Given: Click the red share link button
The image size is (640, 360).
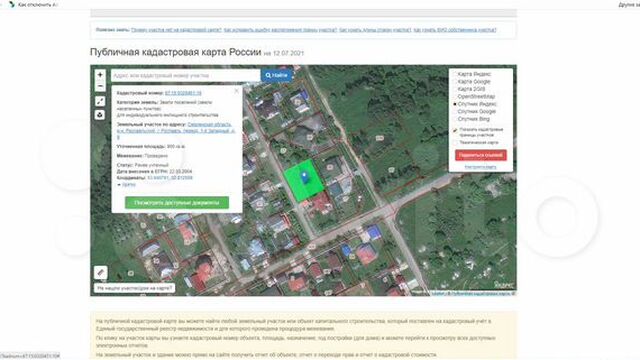Looking at the screenshot, I should [481, 155].
